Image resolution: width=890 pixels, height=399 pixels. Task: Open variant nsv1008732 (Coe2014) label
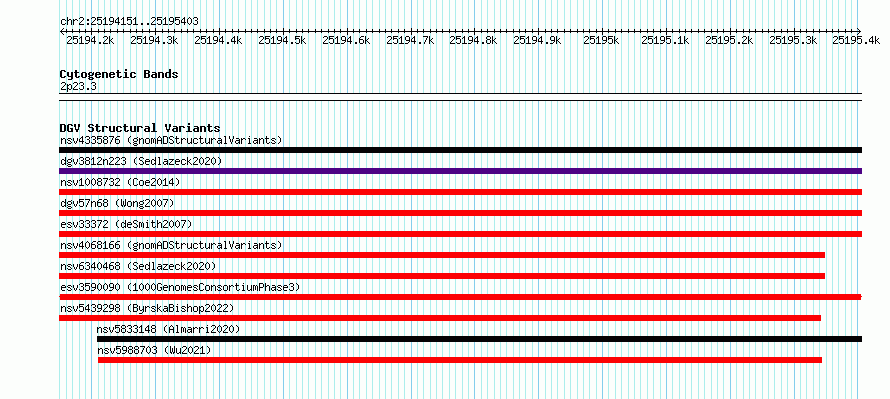pos(120,182)
